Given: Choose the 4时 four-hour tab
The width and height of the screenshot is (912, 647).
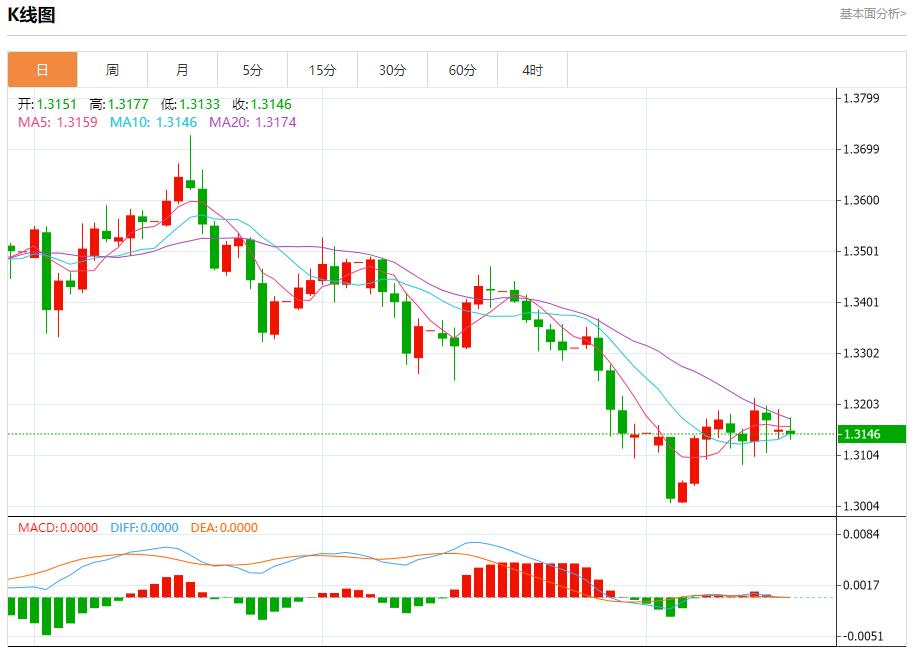Looking at the screenshot, I should click(x=532, y=70).
